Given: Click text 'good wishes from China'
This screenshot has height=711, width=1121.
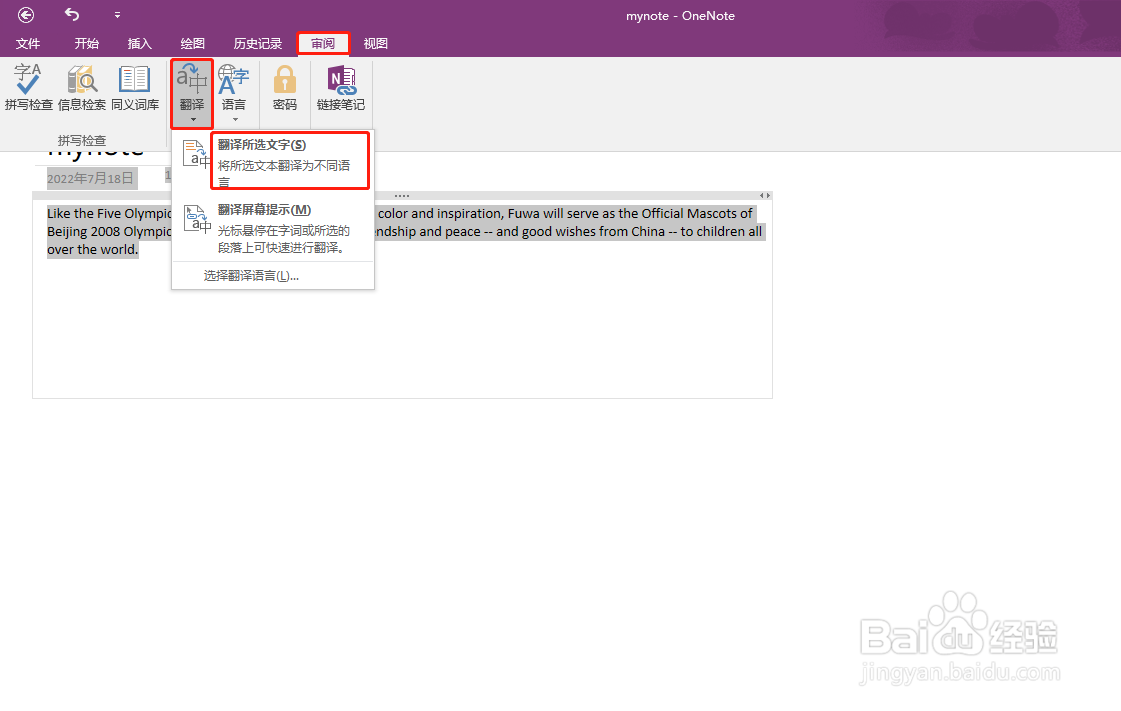Looking at the screenshot, I should [593, 232].
